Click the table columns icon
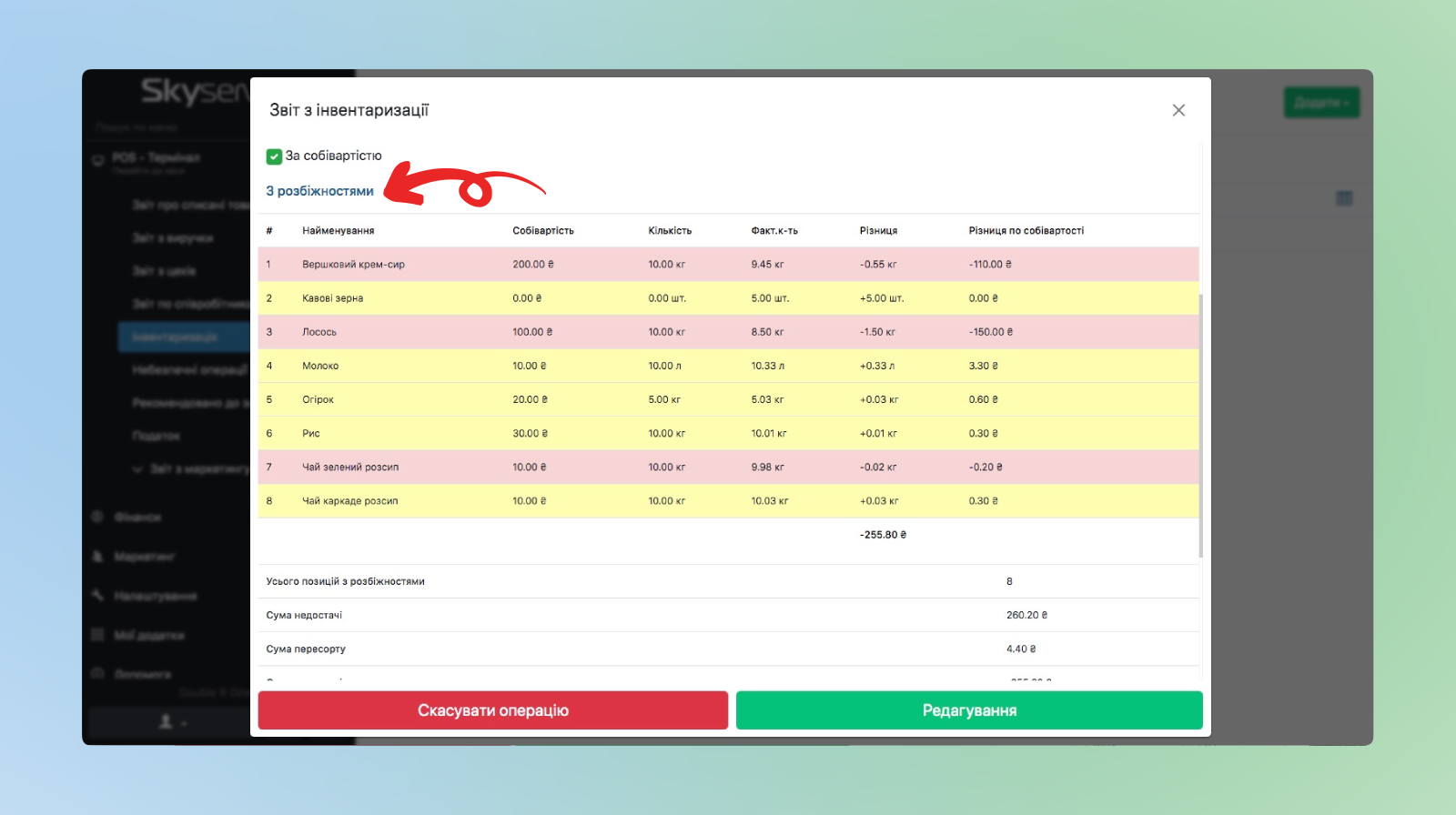The image size is (1456, 815). (1344, 198)
